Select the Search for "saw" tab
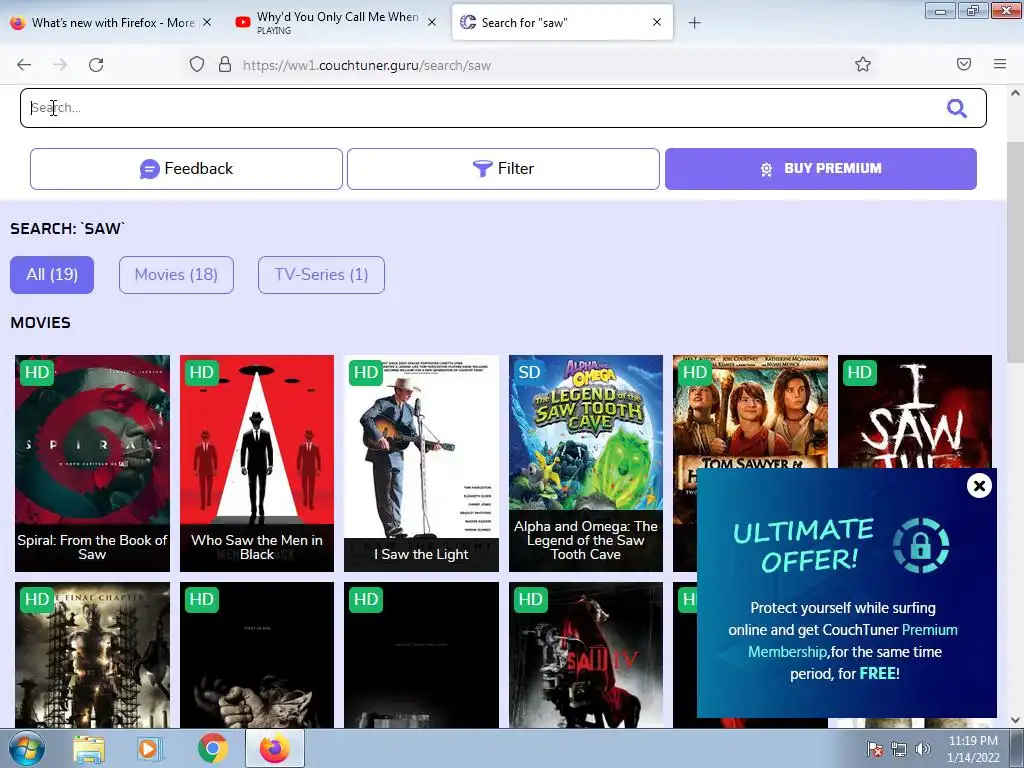Image resolution: width=1024 pixels, height=768 pixels. click(x=562, y=23)
